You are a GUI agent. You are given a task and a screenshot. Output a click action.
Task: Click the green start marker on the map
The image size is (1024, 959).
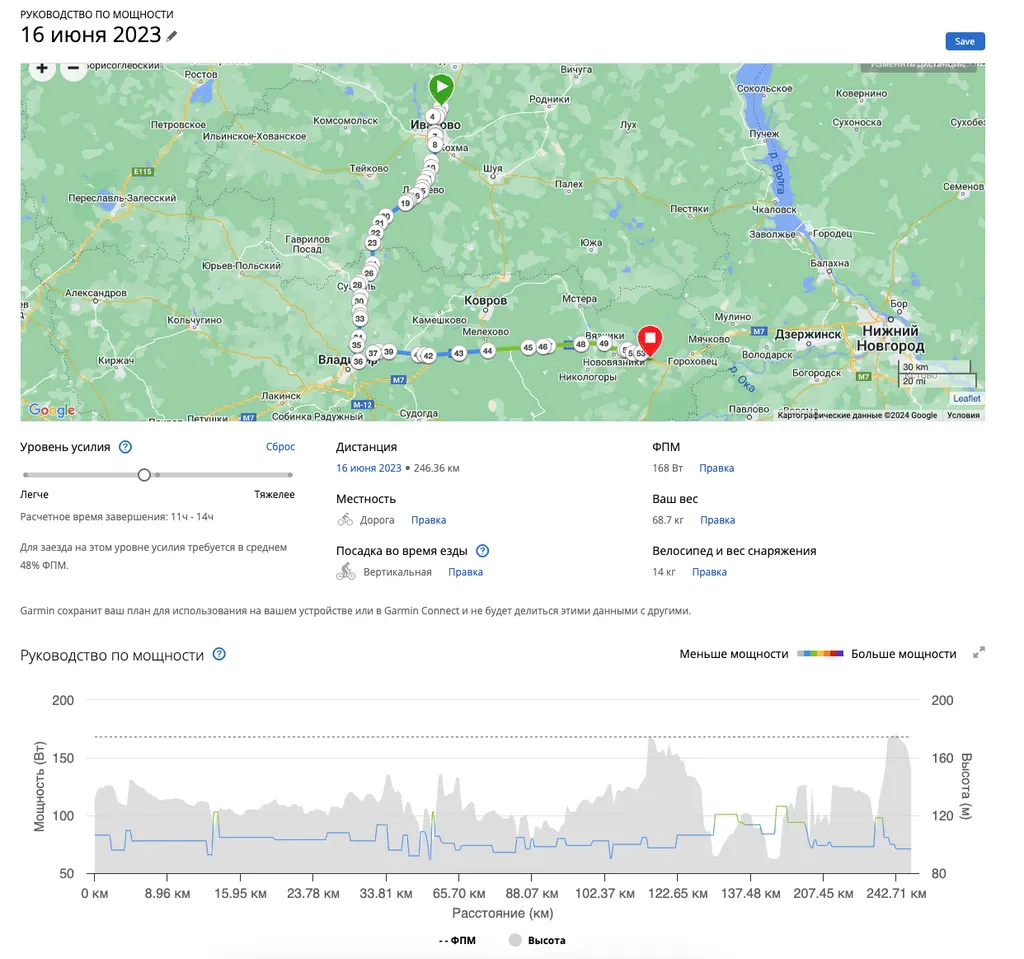[x=441, y=88]
